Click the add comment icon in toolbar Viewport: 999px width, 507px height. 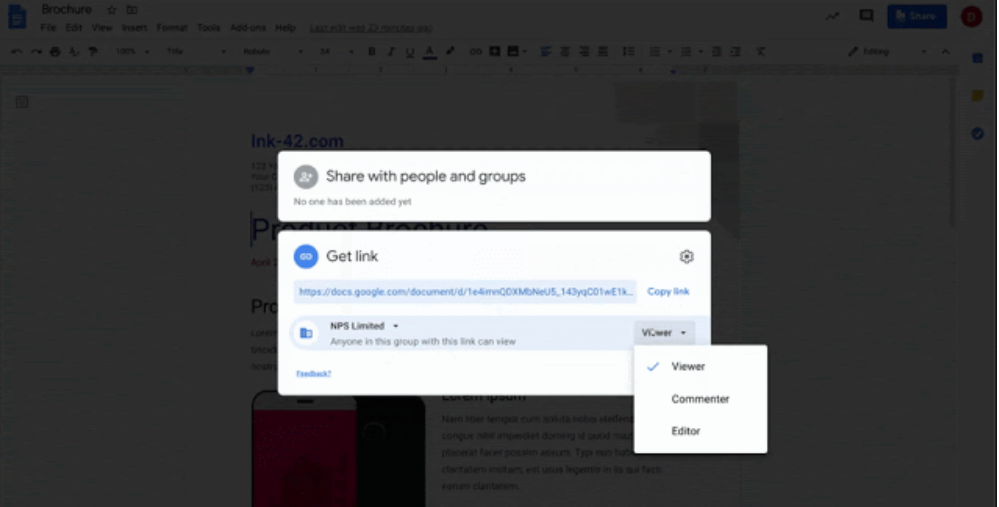[x=494, y=52]
